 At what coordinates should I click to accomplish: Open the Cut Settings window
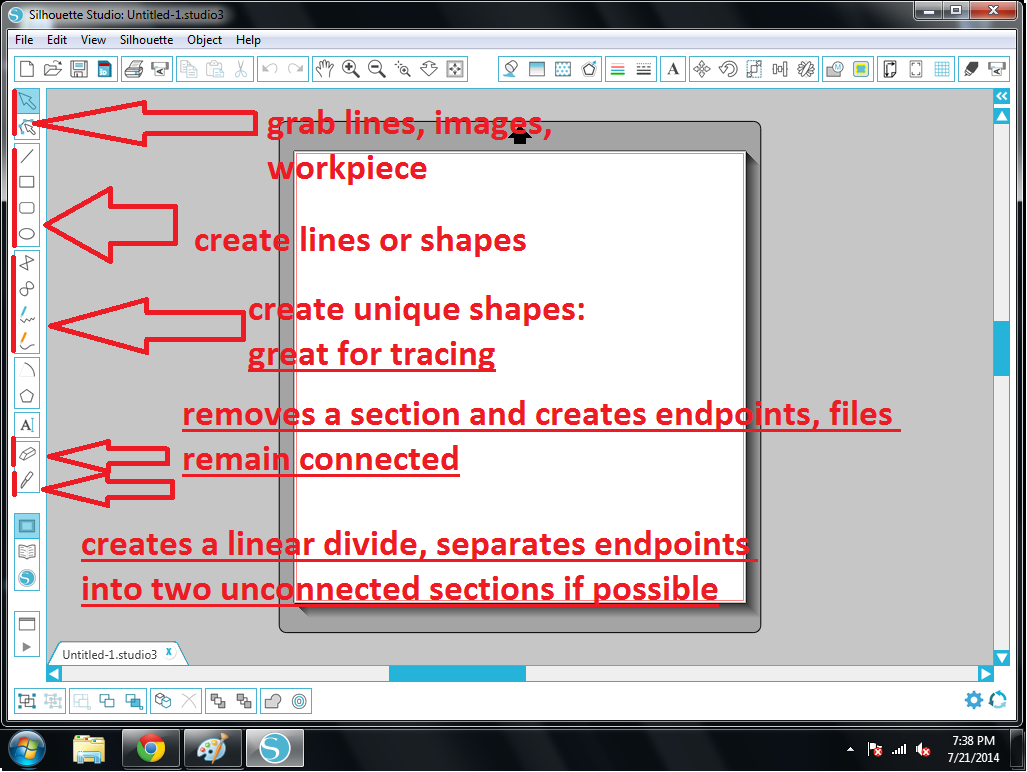click(971, 69)
